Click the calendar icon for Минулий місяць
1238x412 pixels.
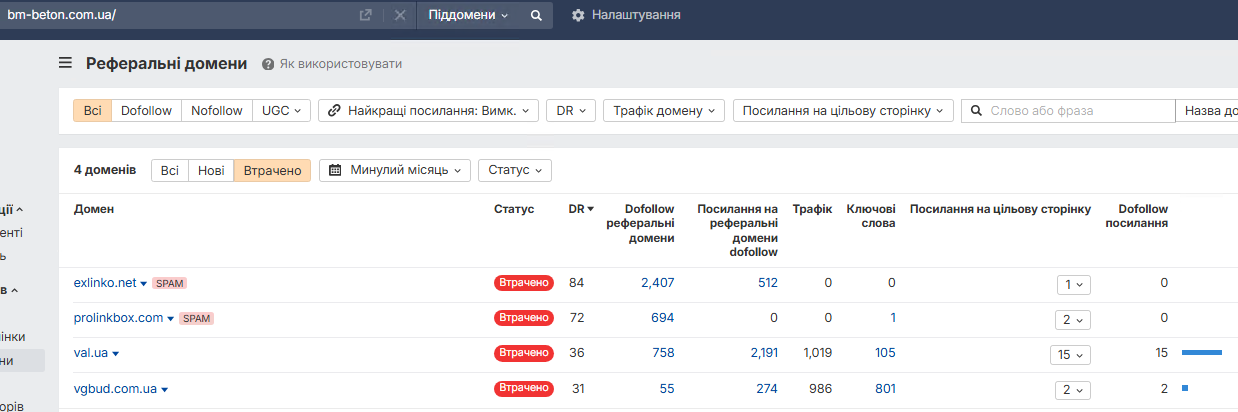336,170
